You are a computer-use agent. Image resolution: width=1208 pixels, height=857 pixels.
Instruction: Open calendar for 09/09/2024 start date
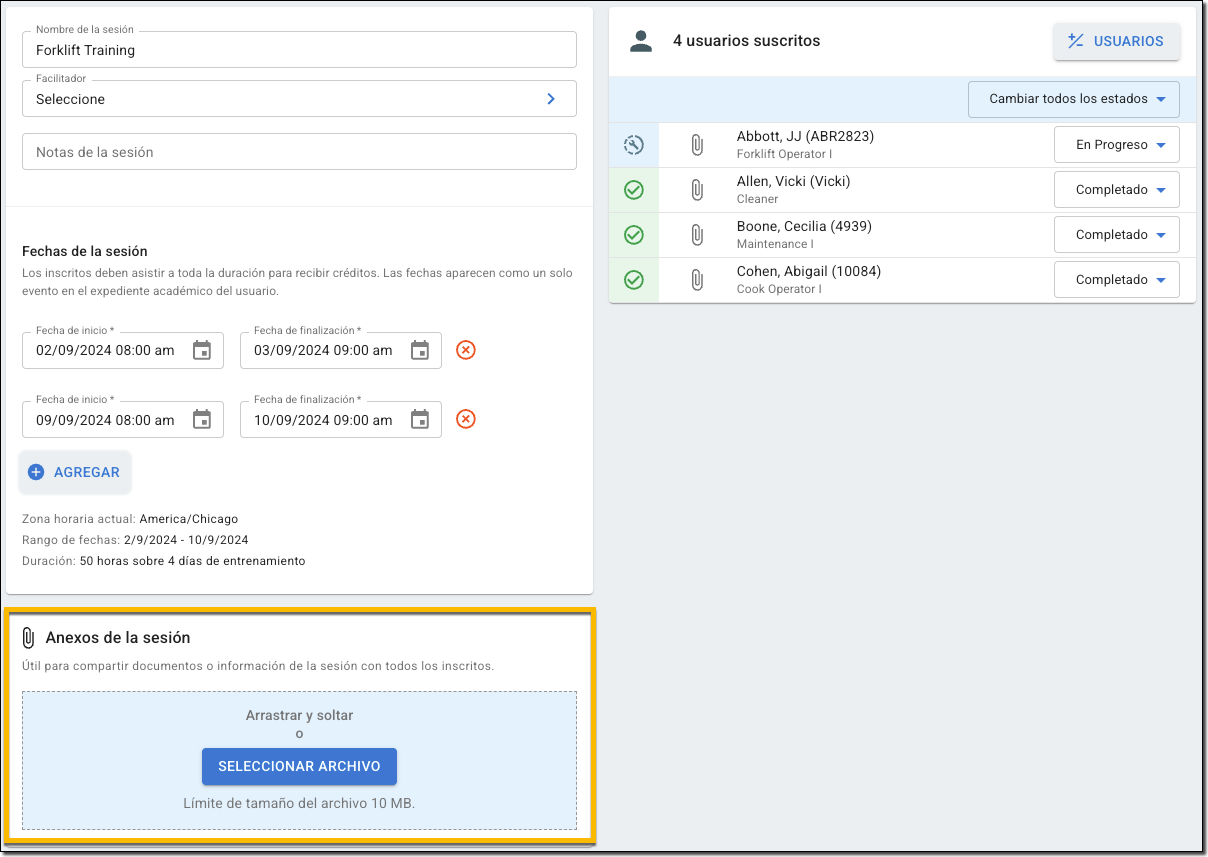(x=202, y=420)
